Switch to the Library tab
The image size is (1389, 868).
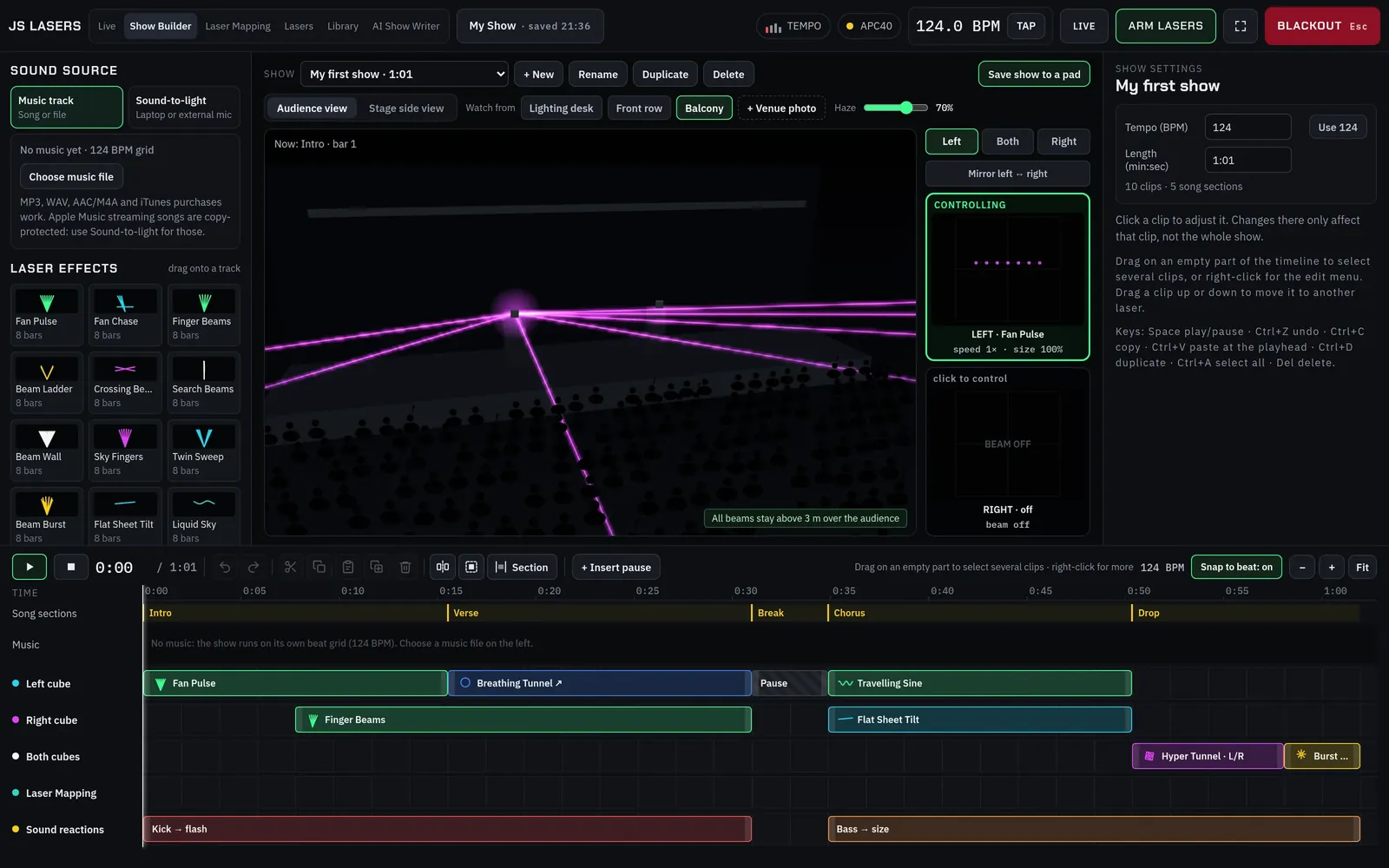pyautogui.click(x=343, y=26)
